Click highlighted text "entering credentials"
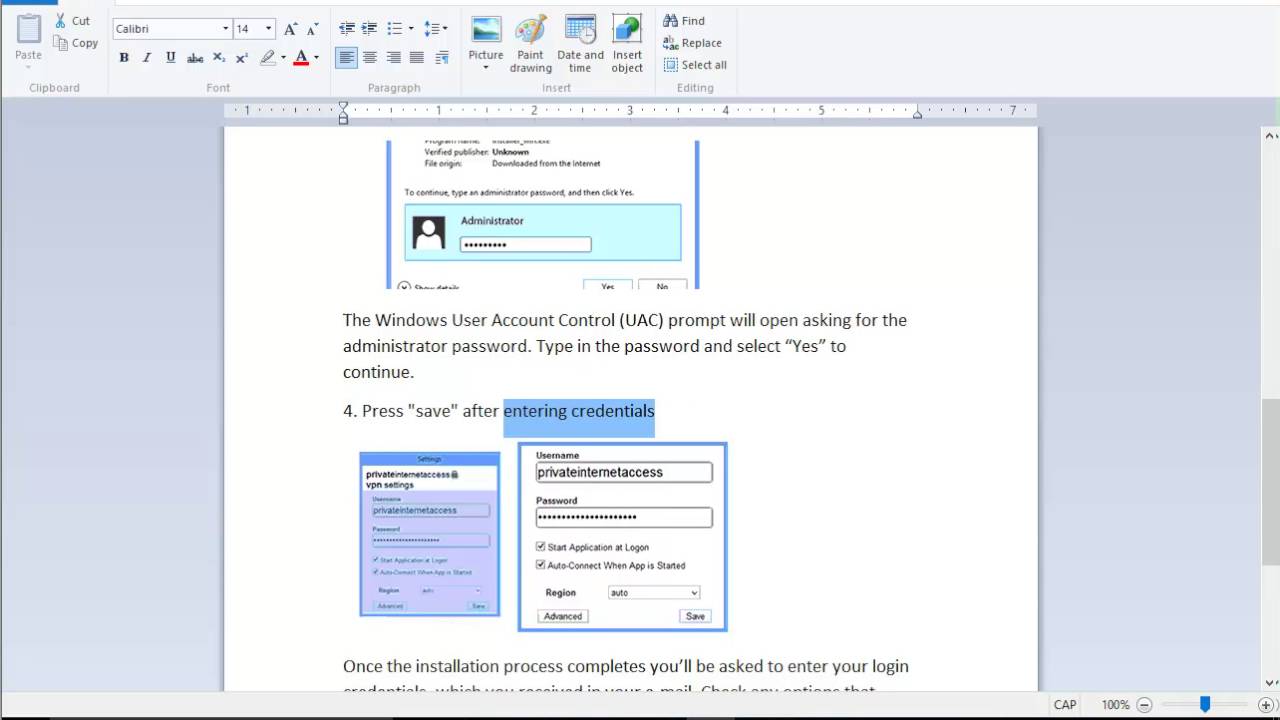1280x720 pixels. 579,411
